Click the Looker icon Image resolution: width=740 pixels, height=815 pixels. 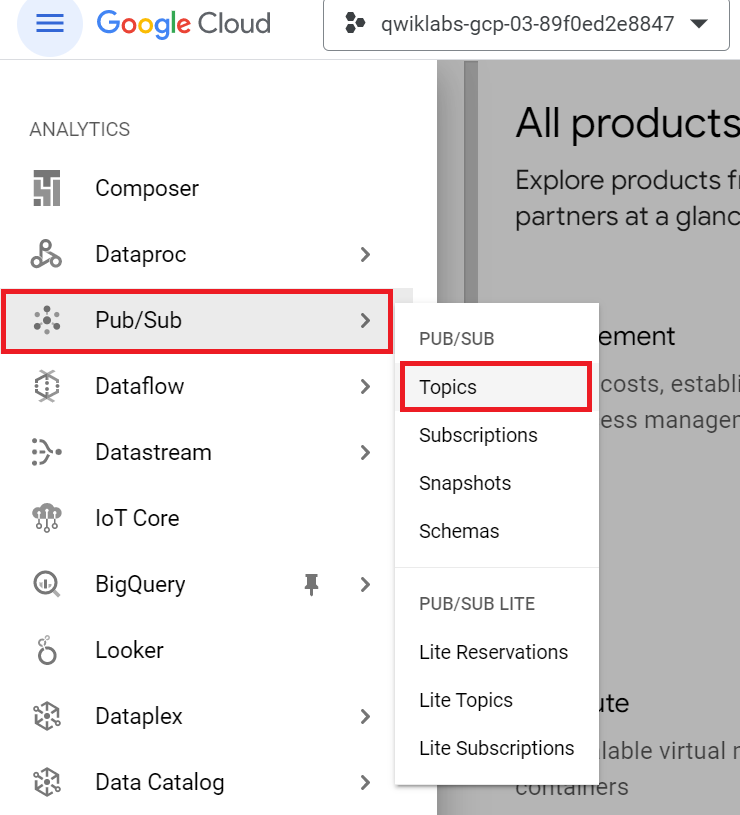47,650
